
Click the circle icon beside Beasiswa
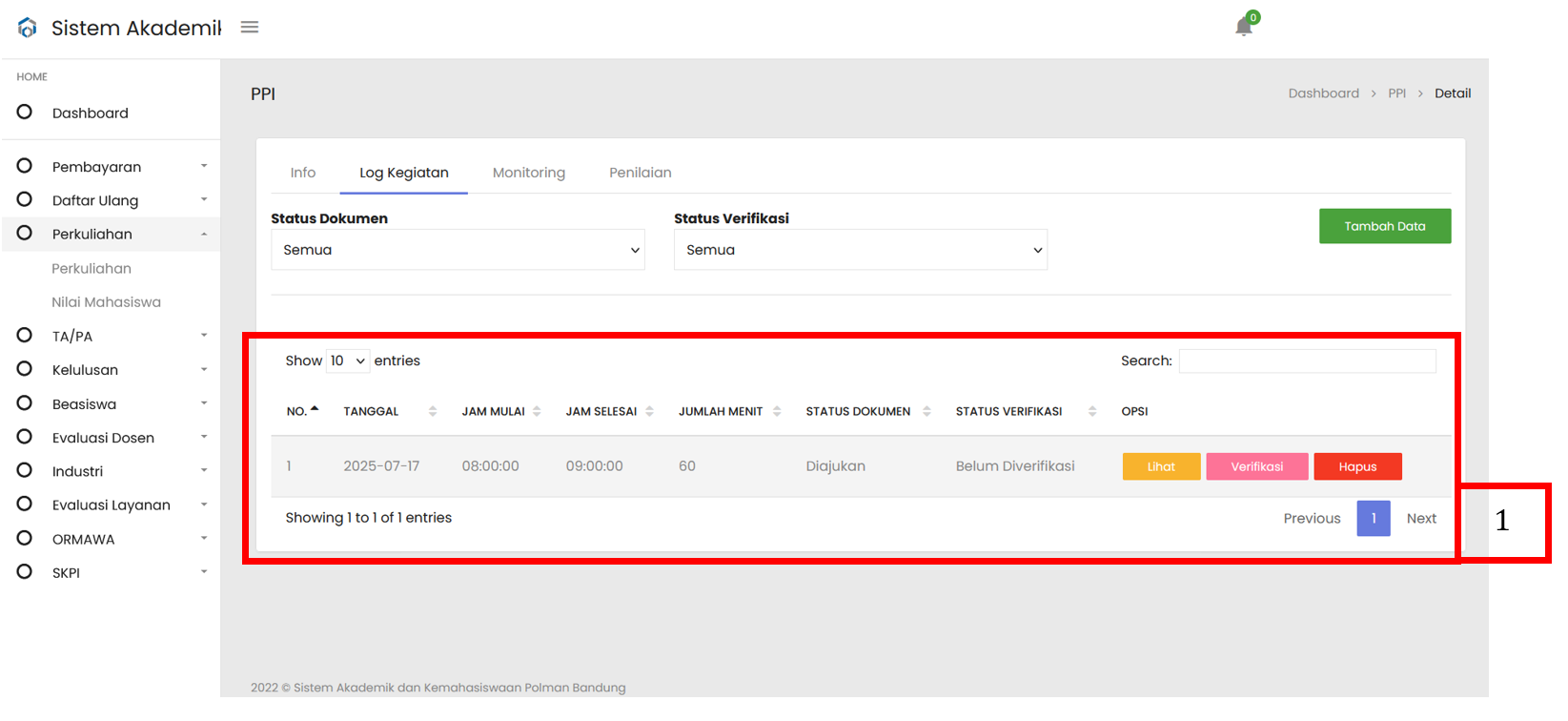click(25, 402)
